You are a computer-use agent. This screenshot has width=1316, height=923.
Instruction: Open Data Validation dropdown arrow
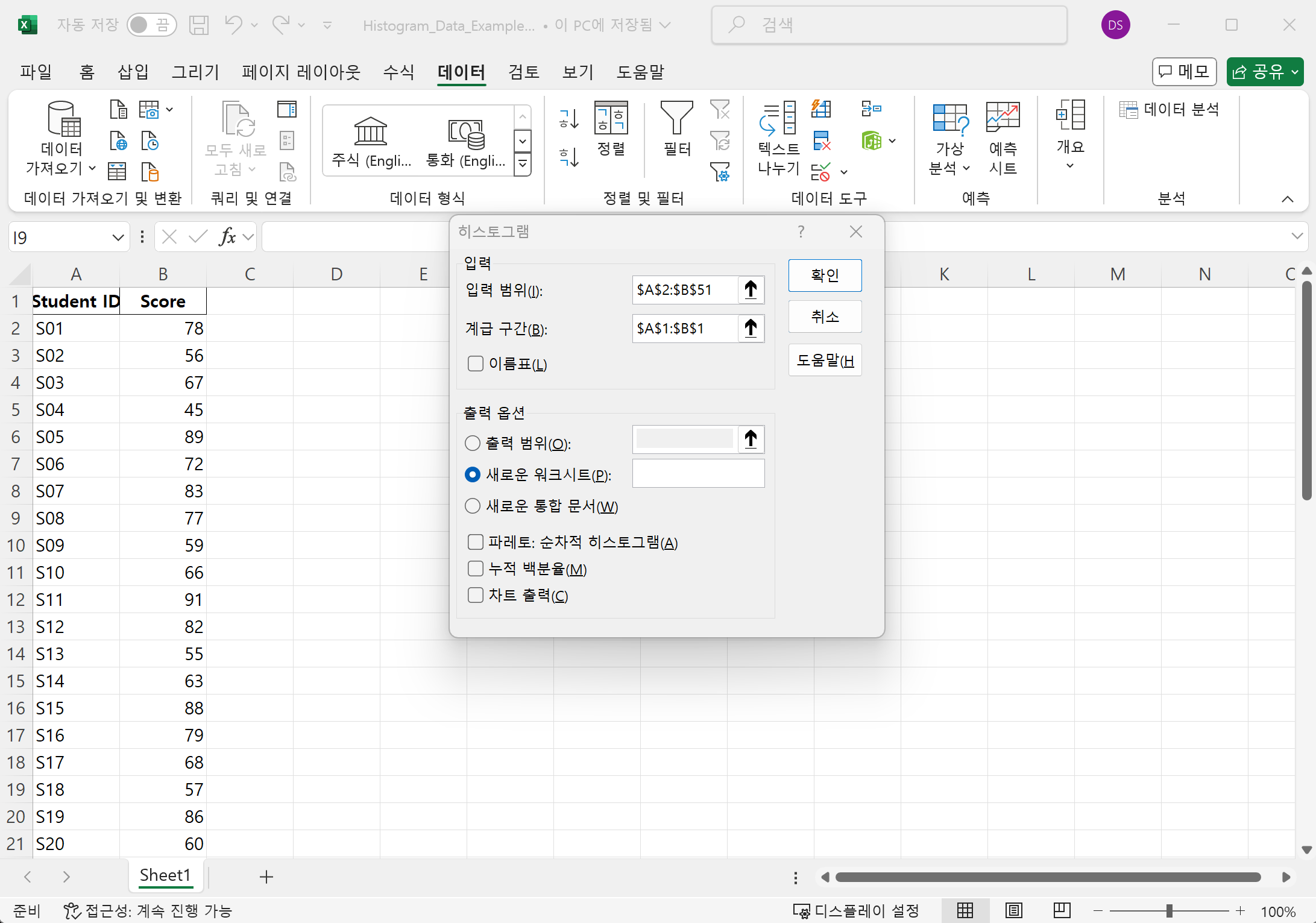(844, 173)
